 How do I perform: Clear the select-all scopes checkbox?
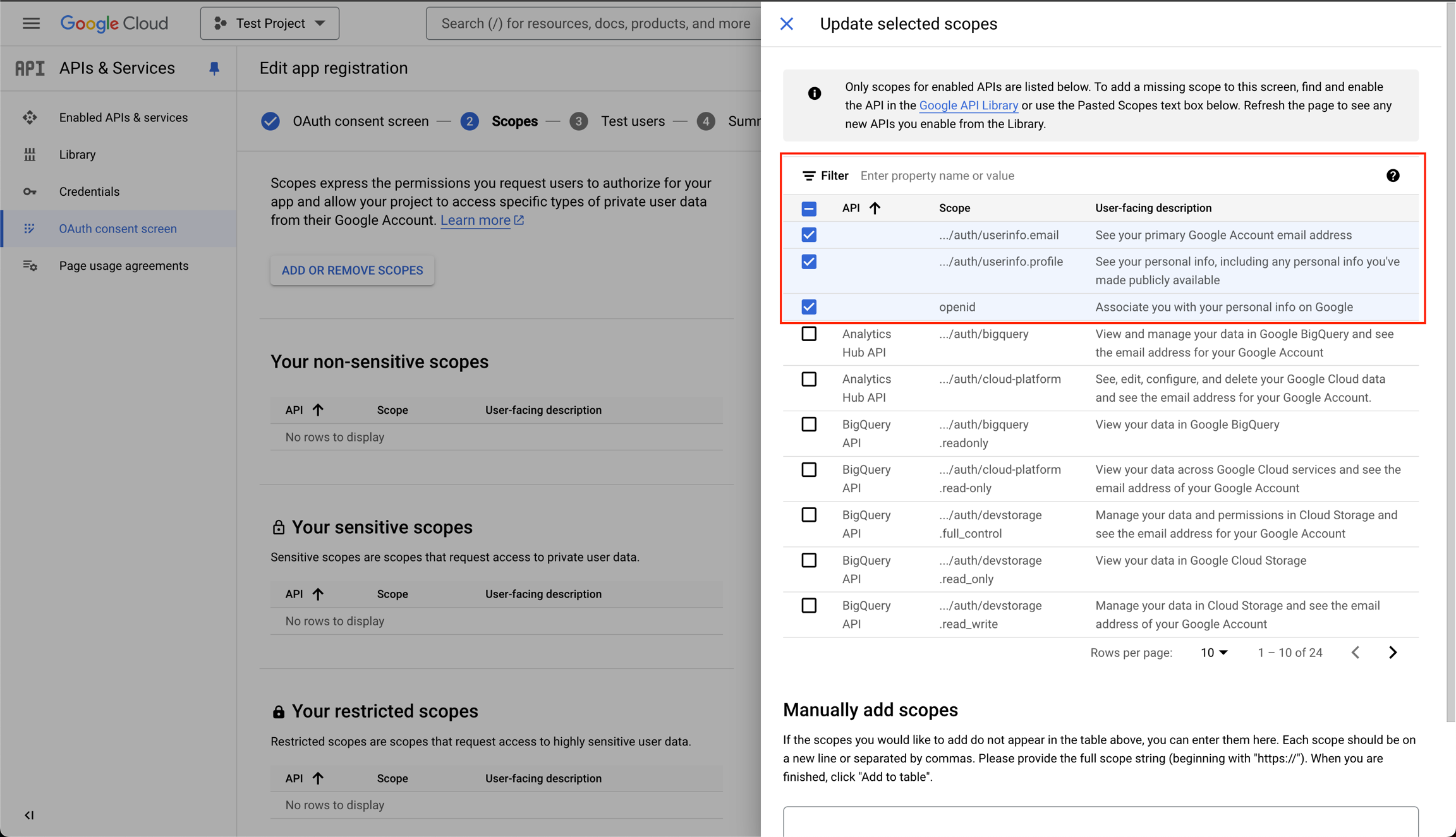coord(809,208)
